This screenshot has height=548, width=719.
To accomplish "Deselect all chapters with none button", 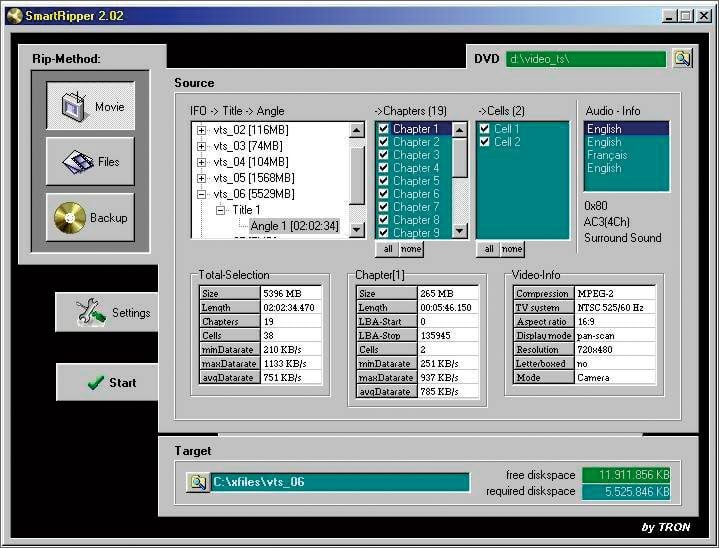I will 411,249.
